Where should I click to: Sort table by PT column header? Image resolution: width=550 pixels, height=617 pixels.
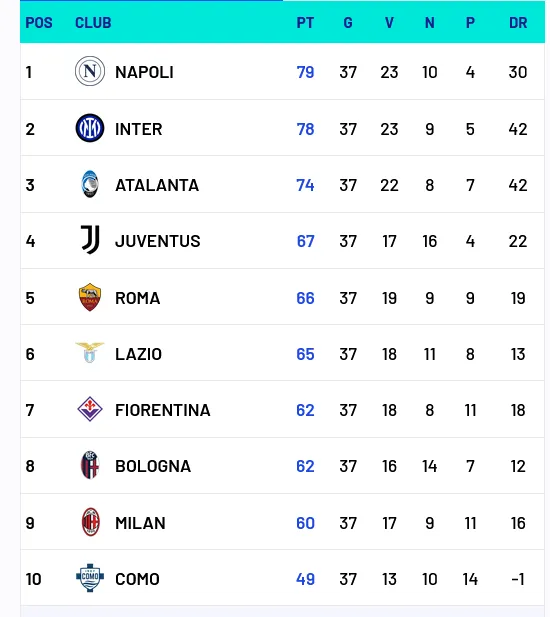pyautogui.click(x=305, y=23)
